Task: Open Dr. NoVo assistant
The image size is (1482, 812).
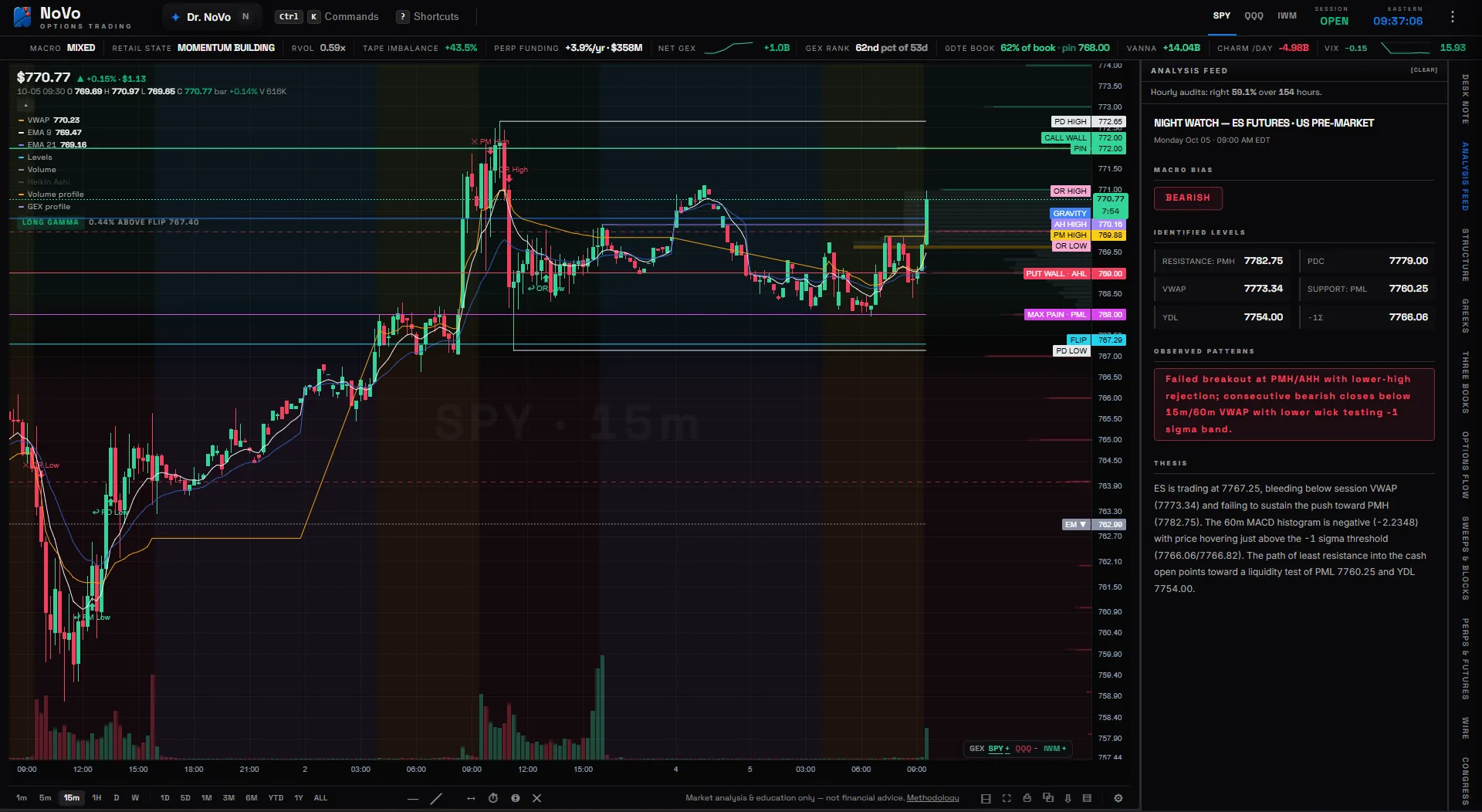Action: (x=211, y=16)
